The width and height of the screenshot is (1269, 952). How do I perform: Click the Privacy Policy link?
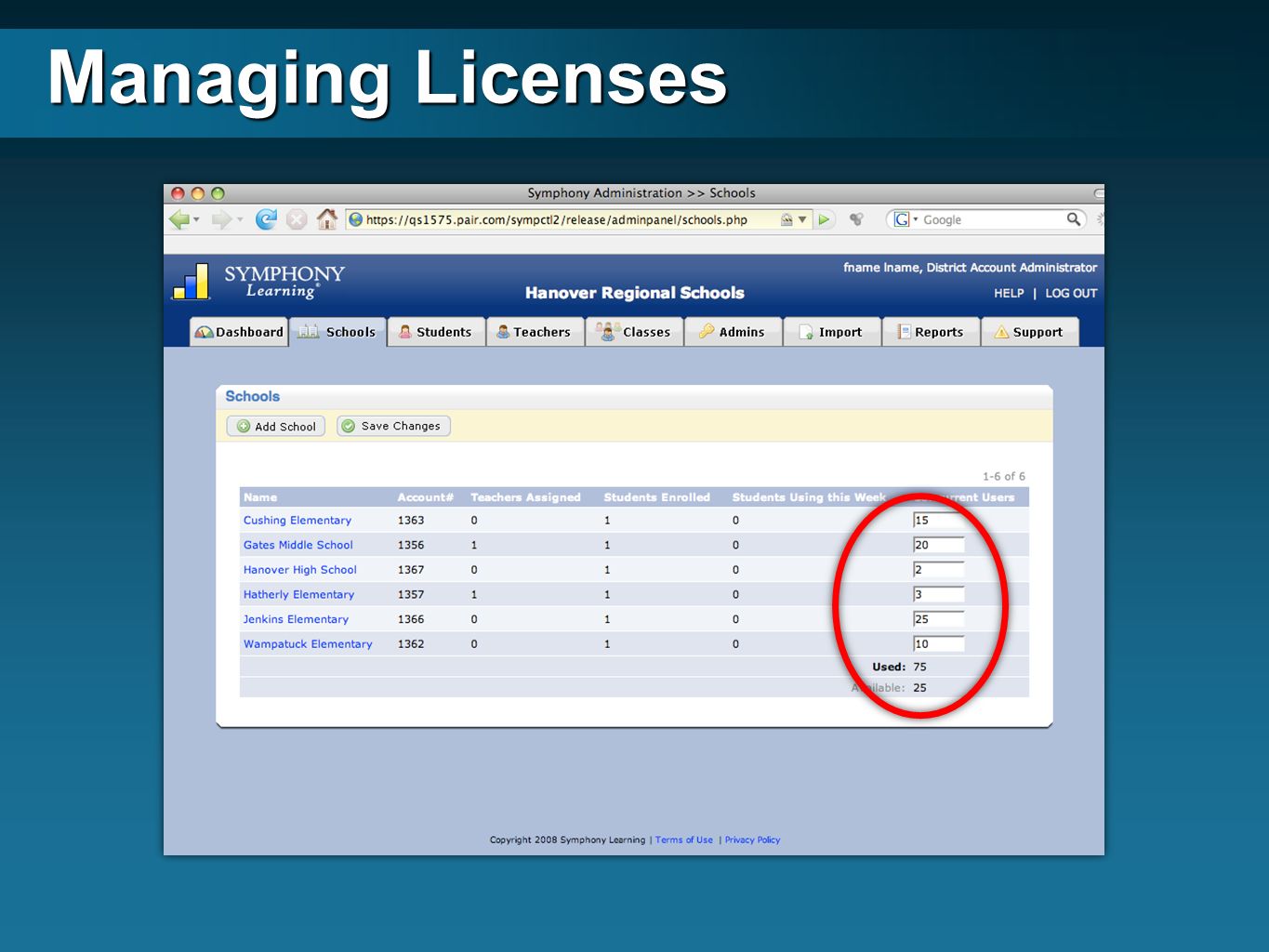(752, 840)
